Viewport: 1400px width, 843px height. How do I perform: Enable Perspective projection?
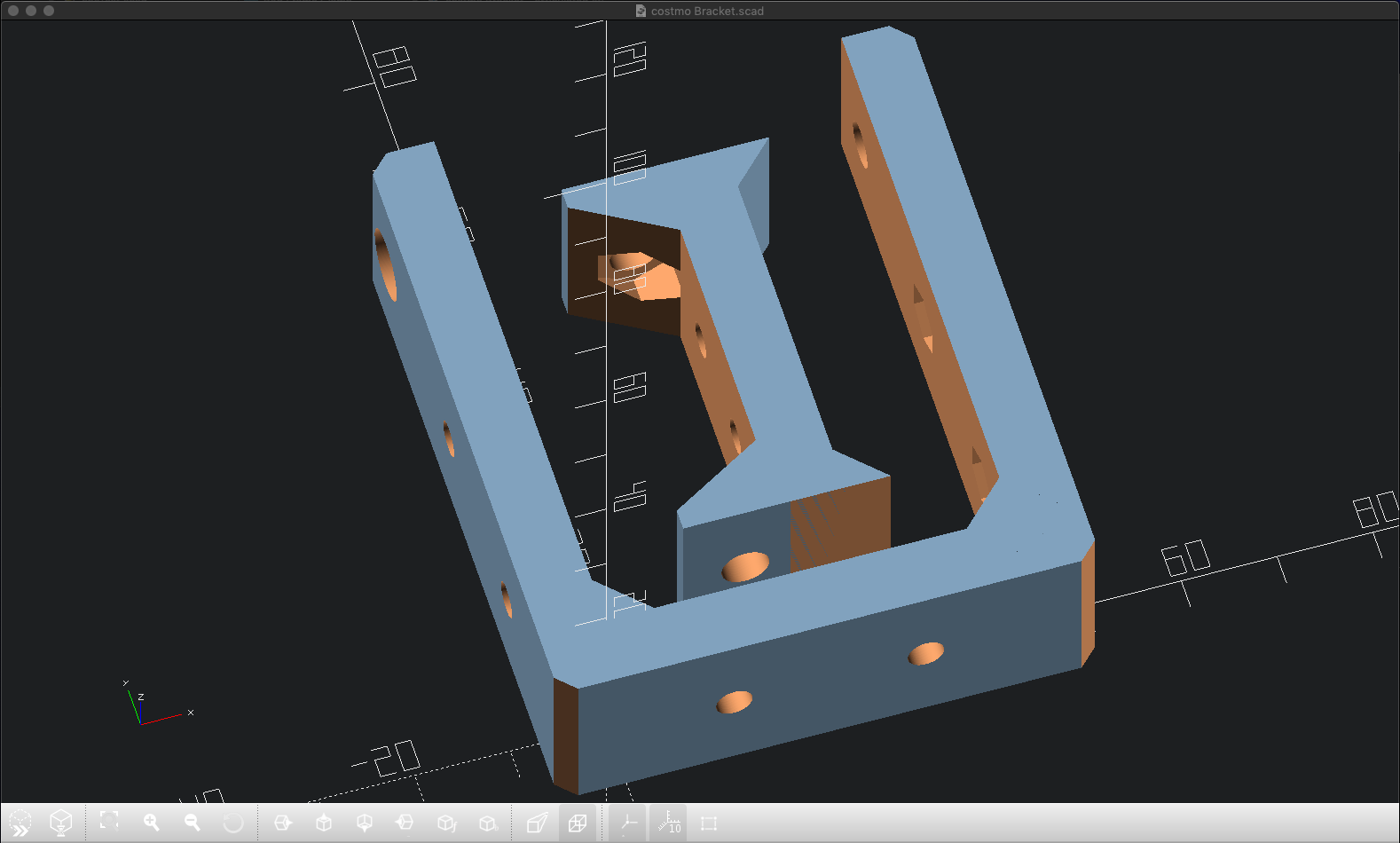click(537, 823)
